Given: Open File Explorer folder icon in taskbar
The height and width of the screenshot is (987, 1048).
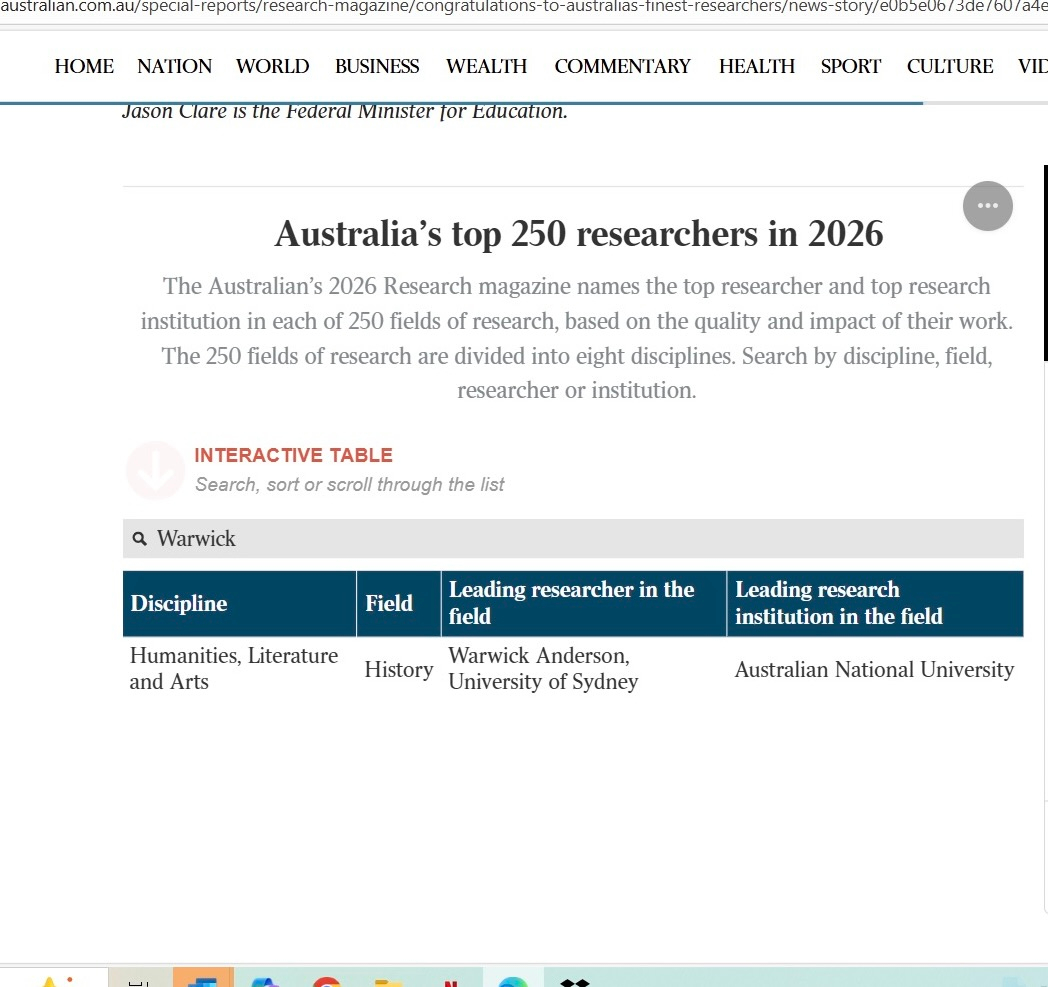Looking at the screenshot, I should [x=388, y=981].
